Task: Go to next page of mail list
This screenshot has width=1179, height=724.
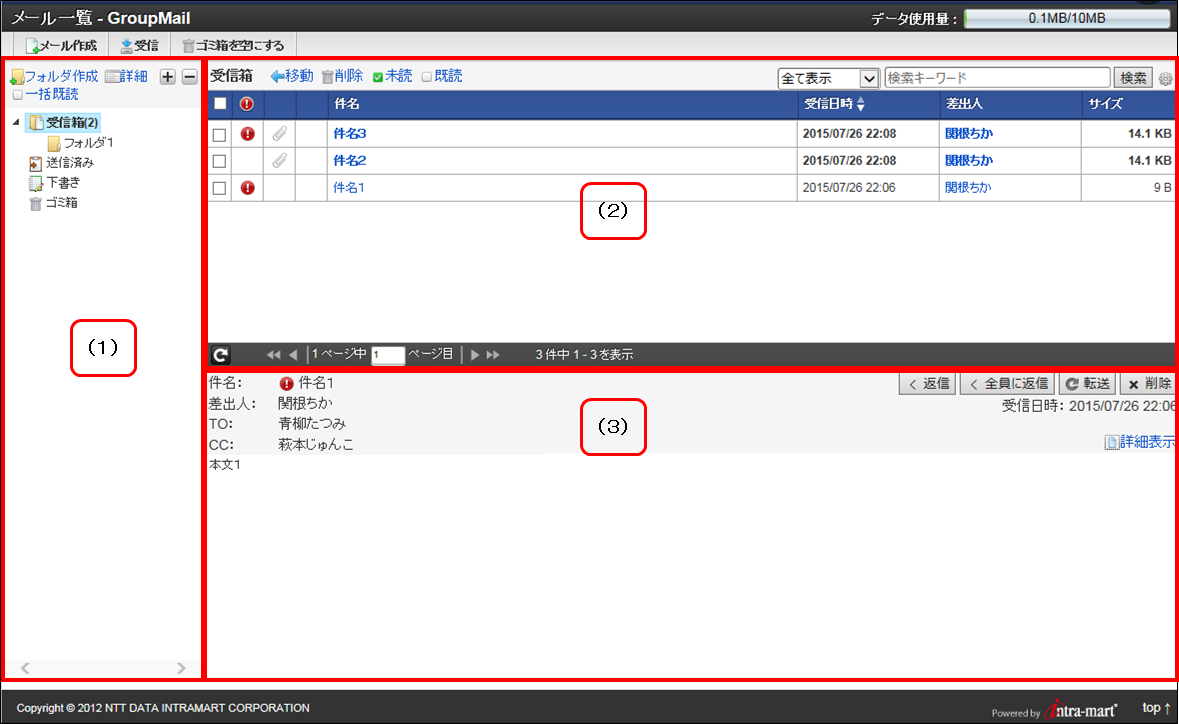Action: pyautogui.click(x=474, y=355)
